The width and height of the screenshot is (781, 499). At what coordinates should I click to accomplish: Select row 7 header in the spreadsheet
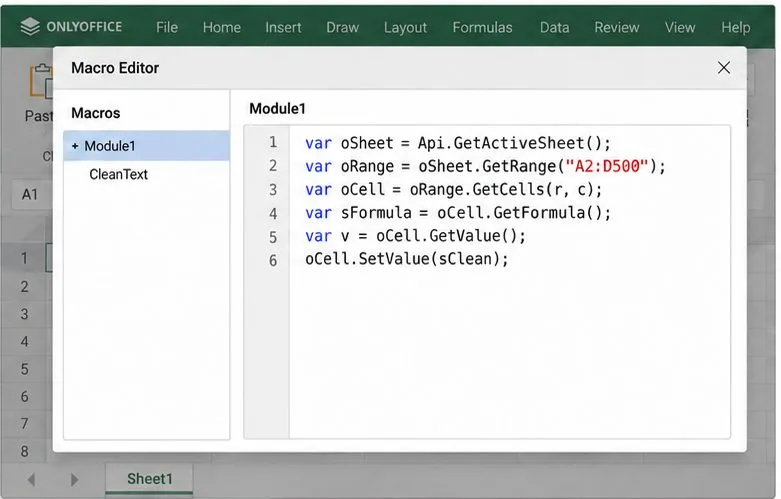pos(24,424)
